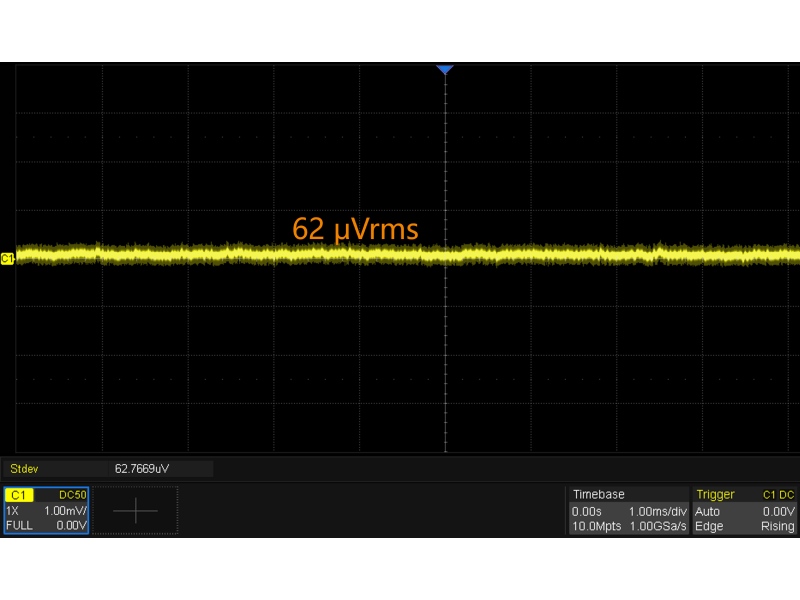This screenshot has width=800, height=600.
Task: Click the blue trigger position marker at top
Action: (x=445, y=69)
